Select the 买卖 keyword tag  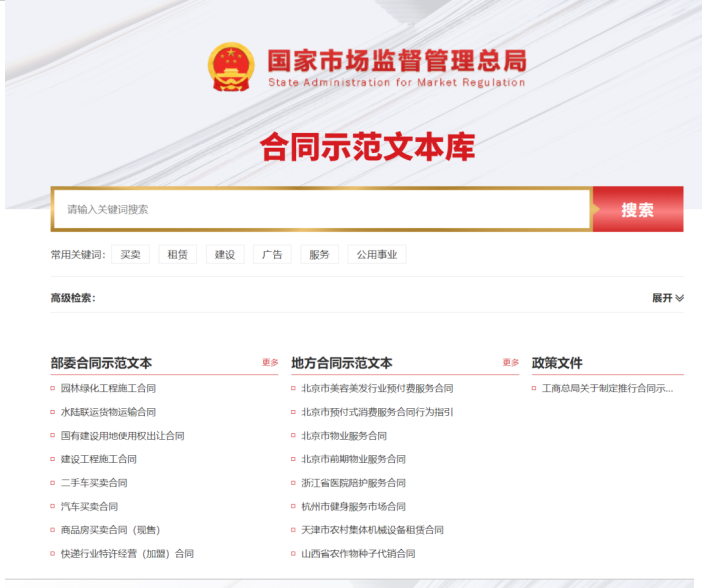point(130,255)
